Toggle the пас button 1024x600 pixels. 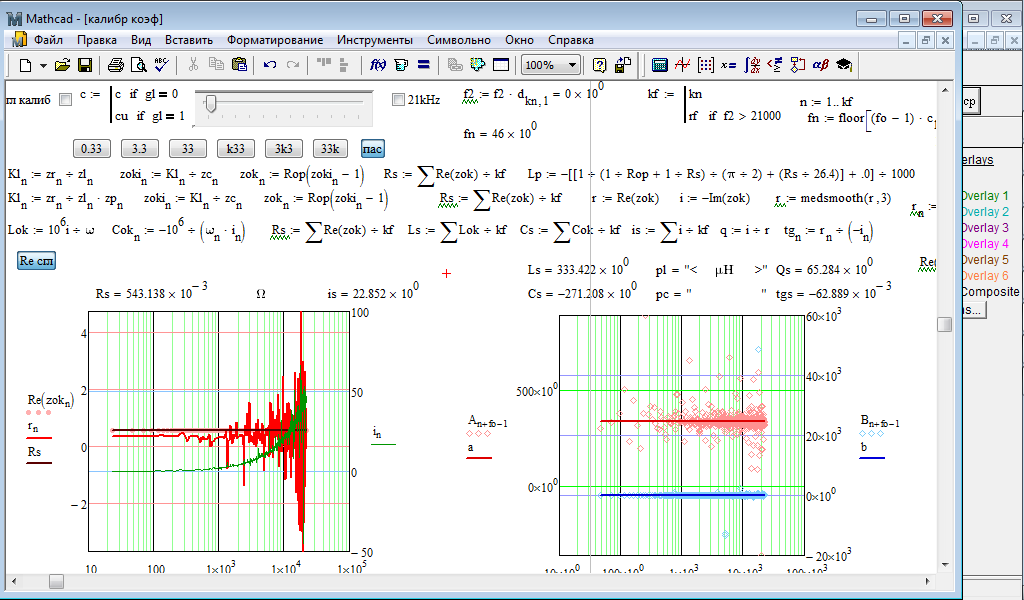[372, 148]
